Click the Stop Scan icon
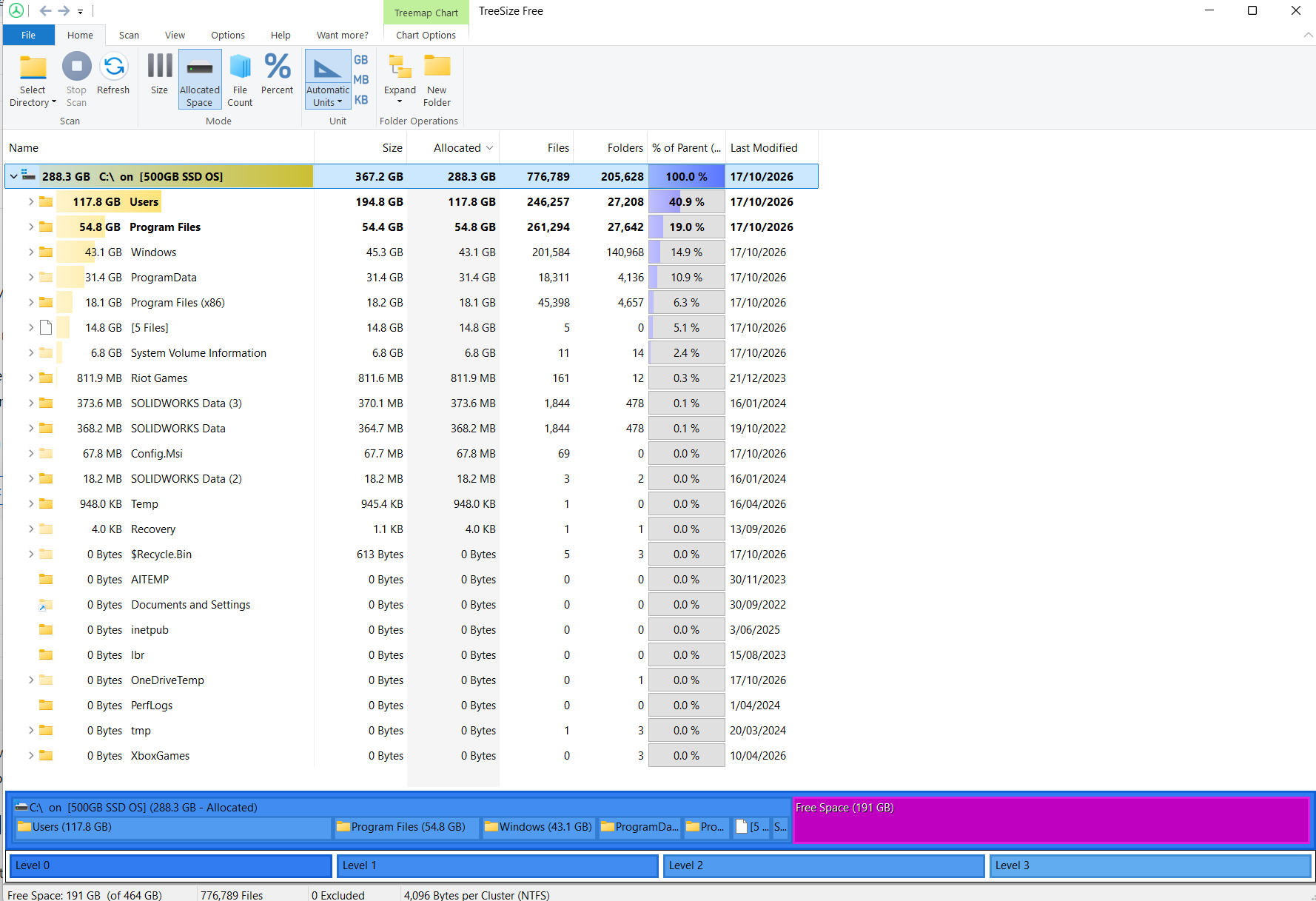The width and height of the screenshot is (1316, 901). click(76, 67)
